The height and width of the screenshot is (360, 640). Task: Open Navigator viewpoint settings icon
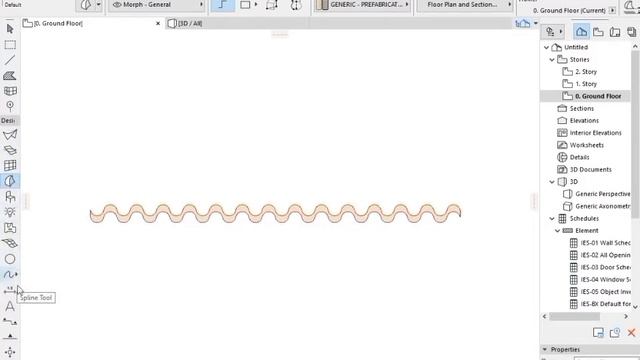598,333
